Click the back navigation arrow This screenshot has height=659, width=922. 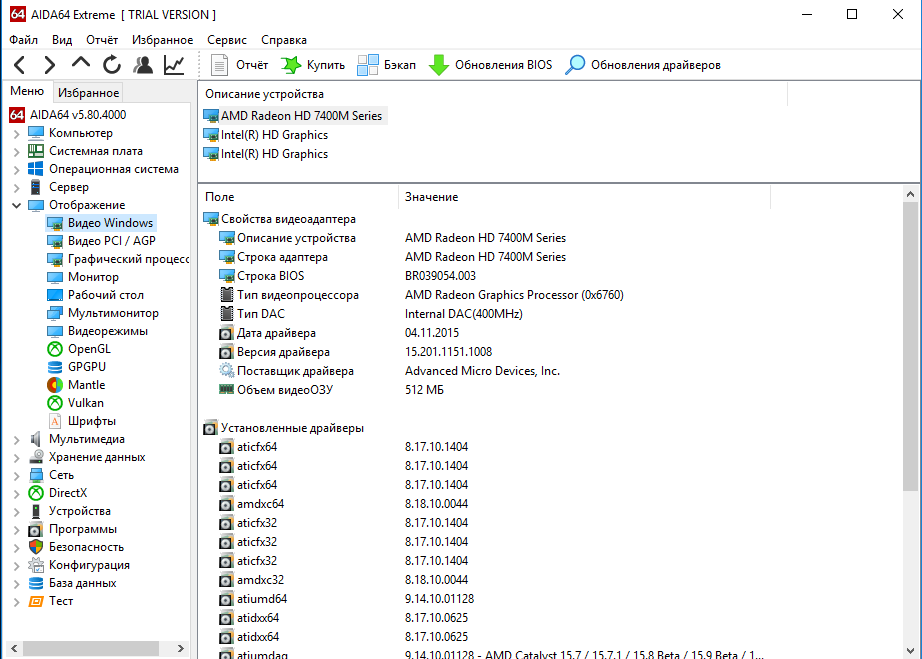[20, 65]
